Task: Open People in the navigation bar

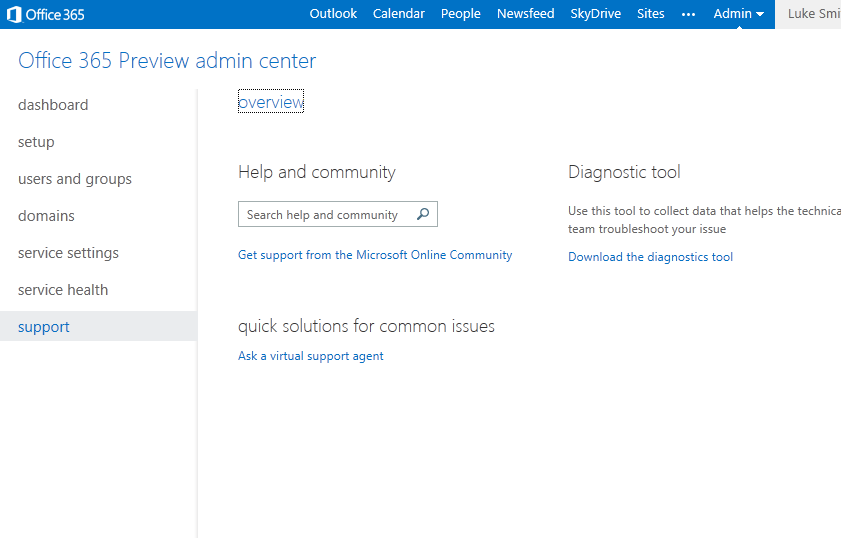Action: [x=460, y=14]
